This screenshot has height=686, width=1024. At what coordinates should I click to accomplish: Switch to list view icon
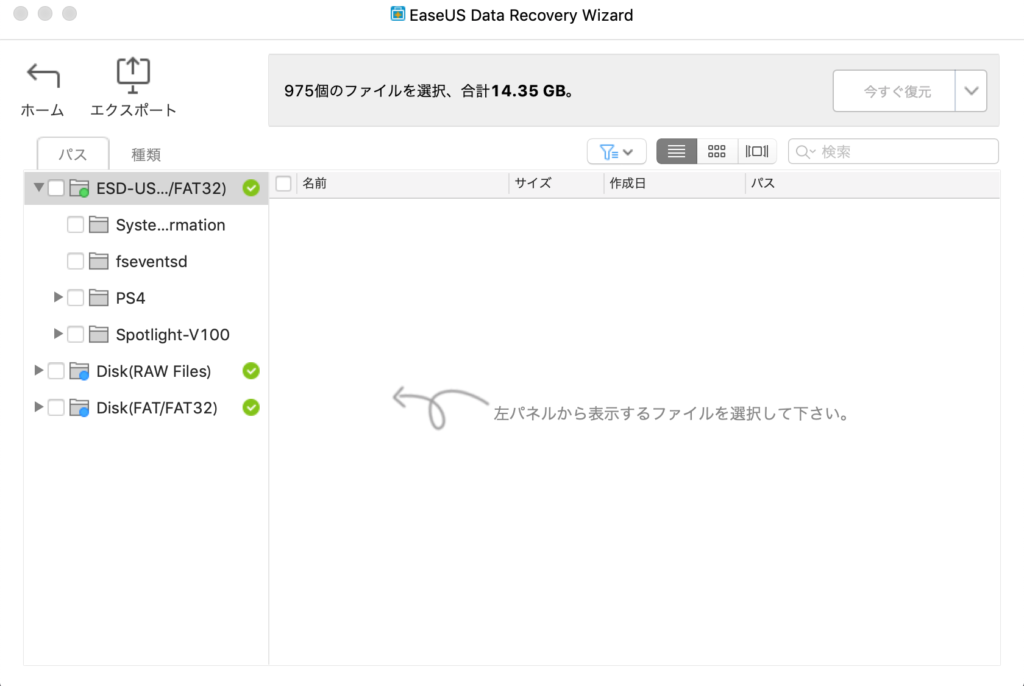point(677,152)
